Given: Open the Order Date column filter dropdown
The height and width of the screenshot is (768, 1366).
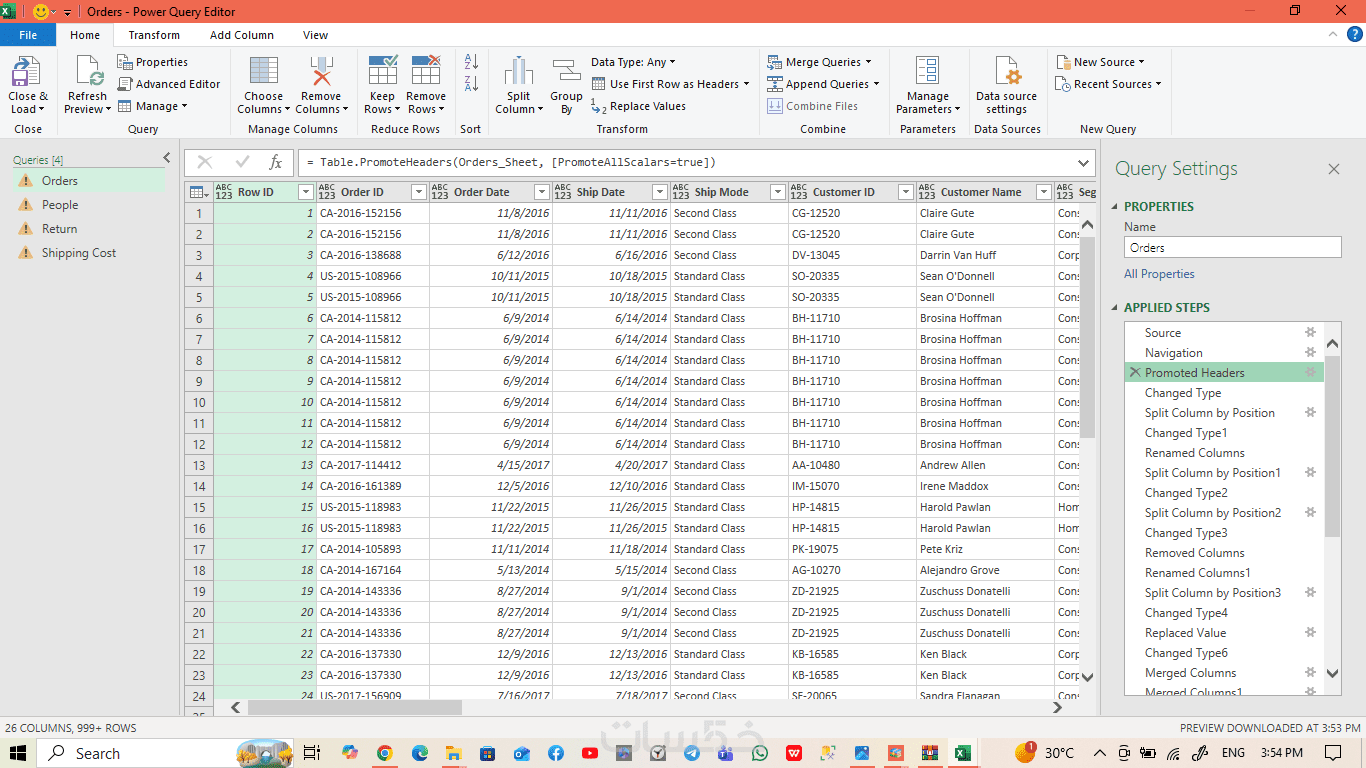Looking at the screenshot, I should (x=542, y=192).
